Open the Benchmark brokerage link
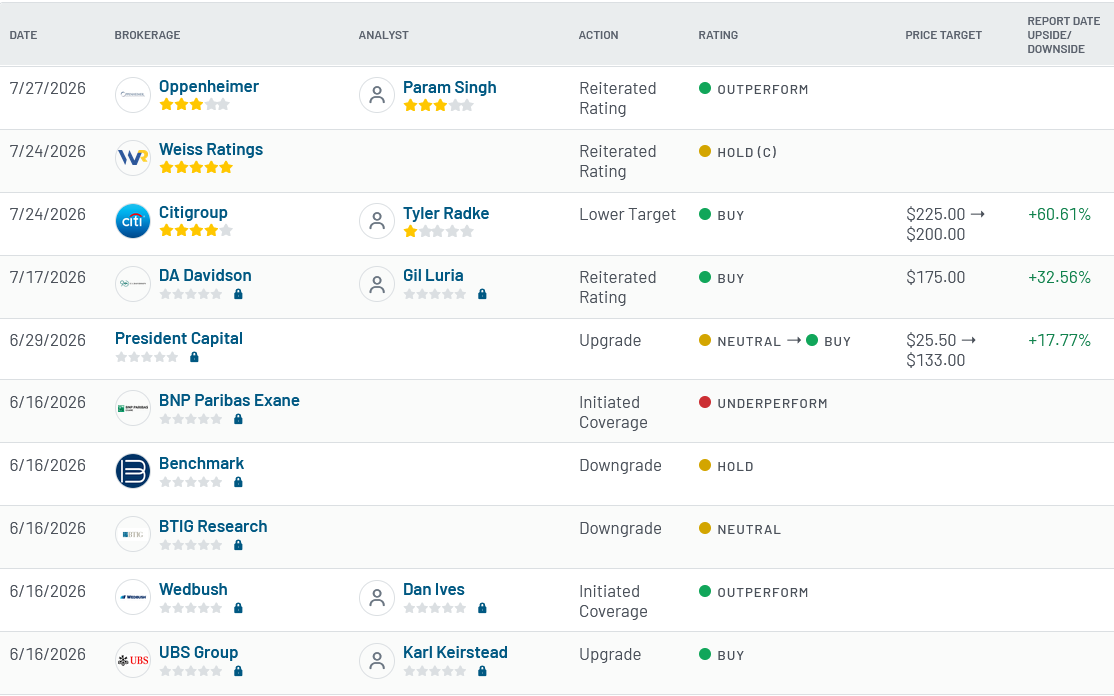This screenshot has height=696, width=1114. pos(202,464)
